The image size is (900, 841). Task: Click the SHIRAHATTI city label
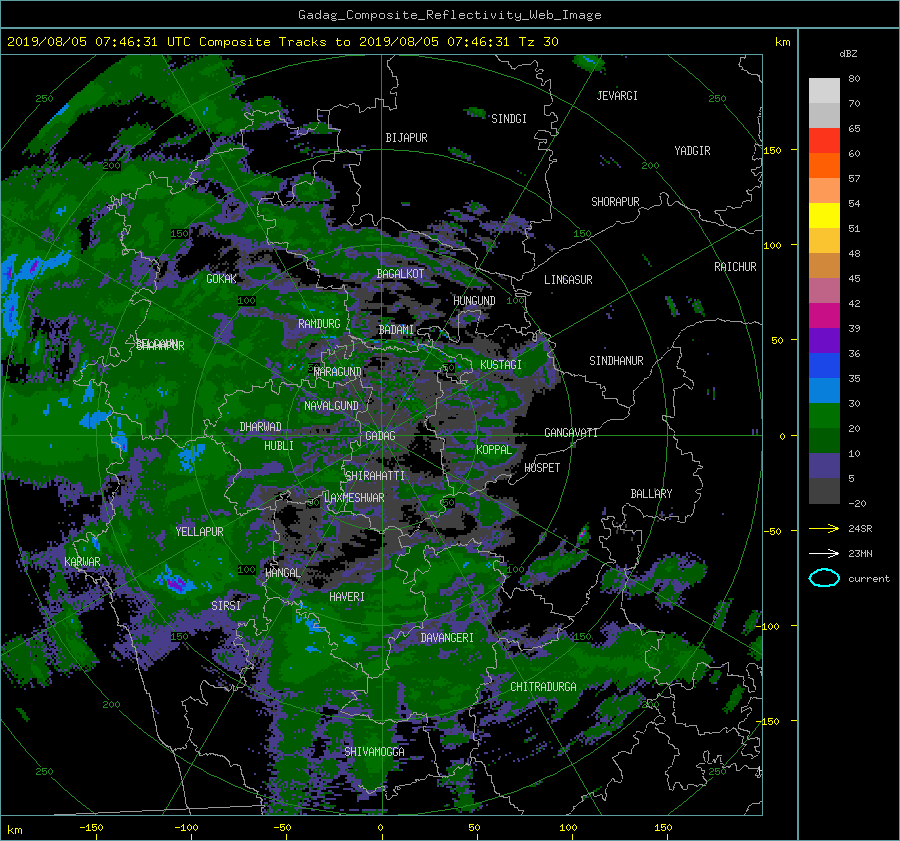[x=375, y=476]
